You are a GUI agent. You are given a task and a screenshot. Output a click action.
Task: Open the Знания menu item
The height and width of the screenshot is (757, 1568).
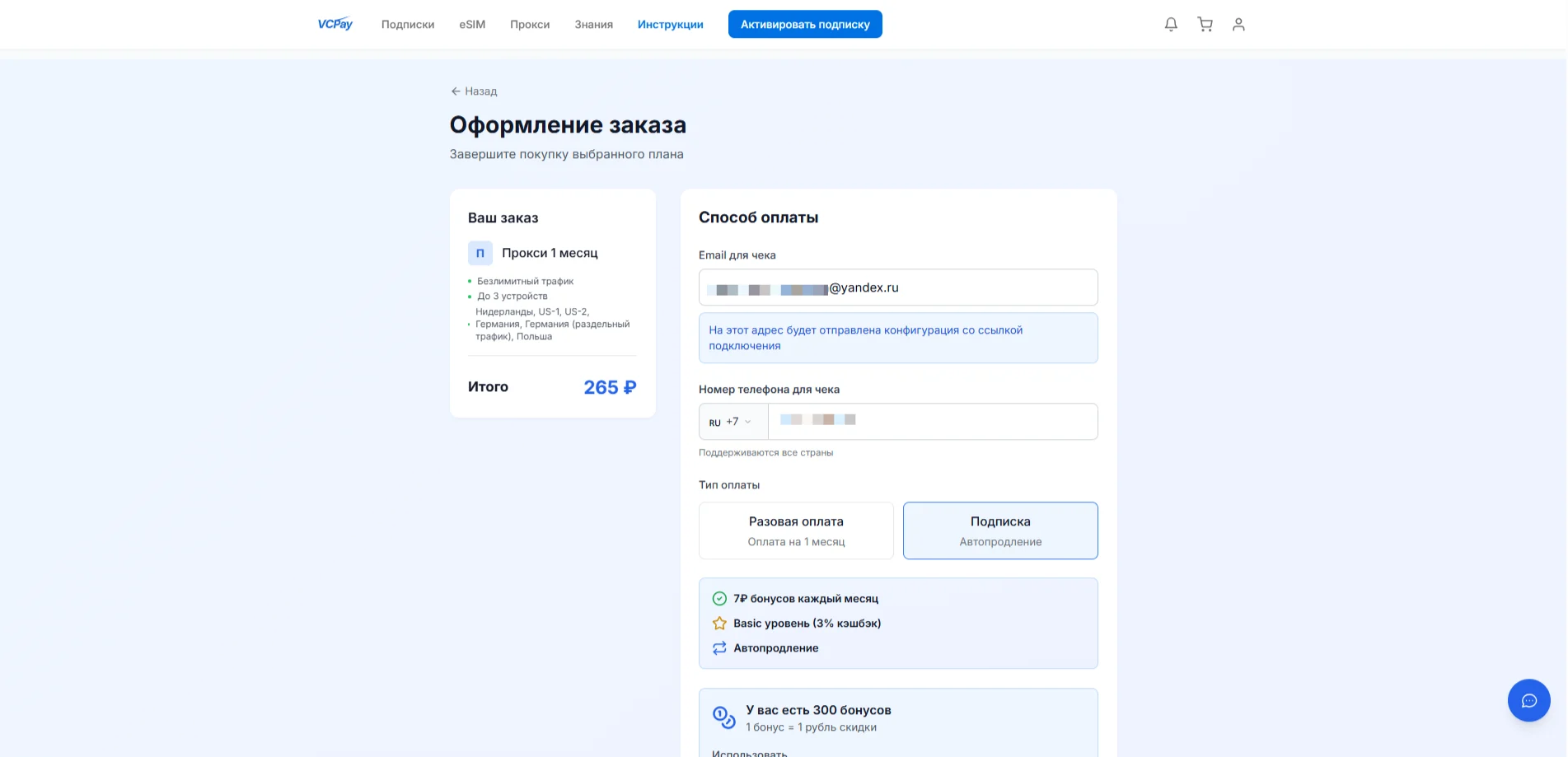point(594,25)
